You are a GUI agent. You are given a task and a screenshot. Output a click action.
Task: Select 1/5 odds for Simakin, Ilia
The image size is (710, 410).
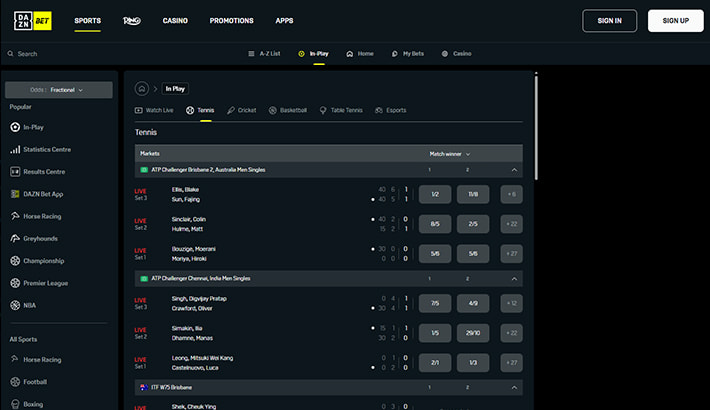pyautogui.click(x=435, y=333)
